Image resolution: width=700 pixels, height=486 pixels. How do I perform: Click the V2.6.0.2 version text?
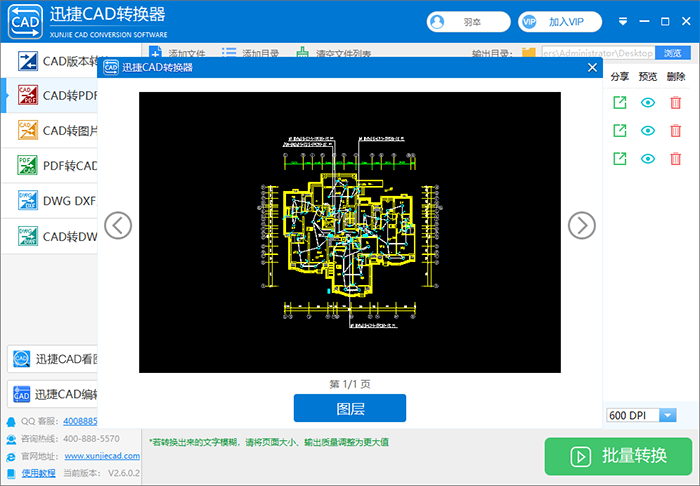tap(124, 473)
